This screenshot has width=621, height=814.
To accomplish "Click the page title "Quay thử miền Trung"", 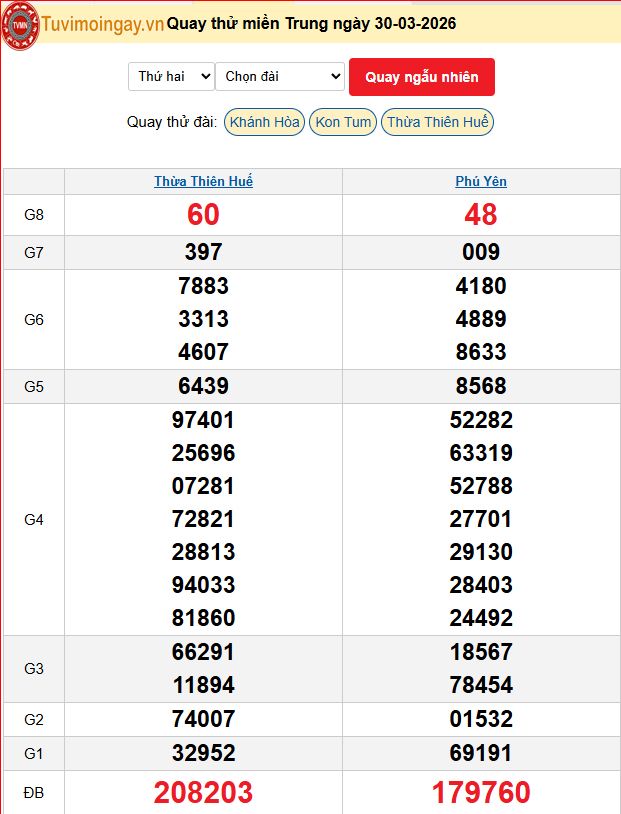I will tap(311, 24).
